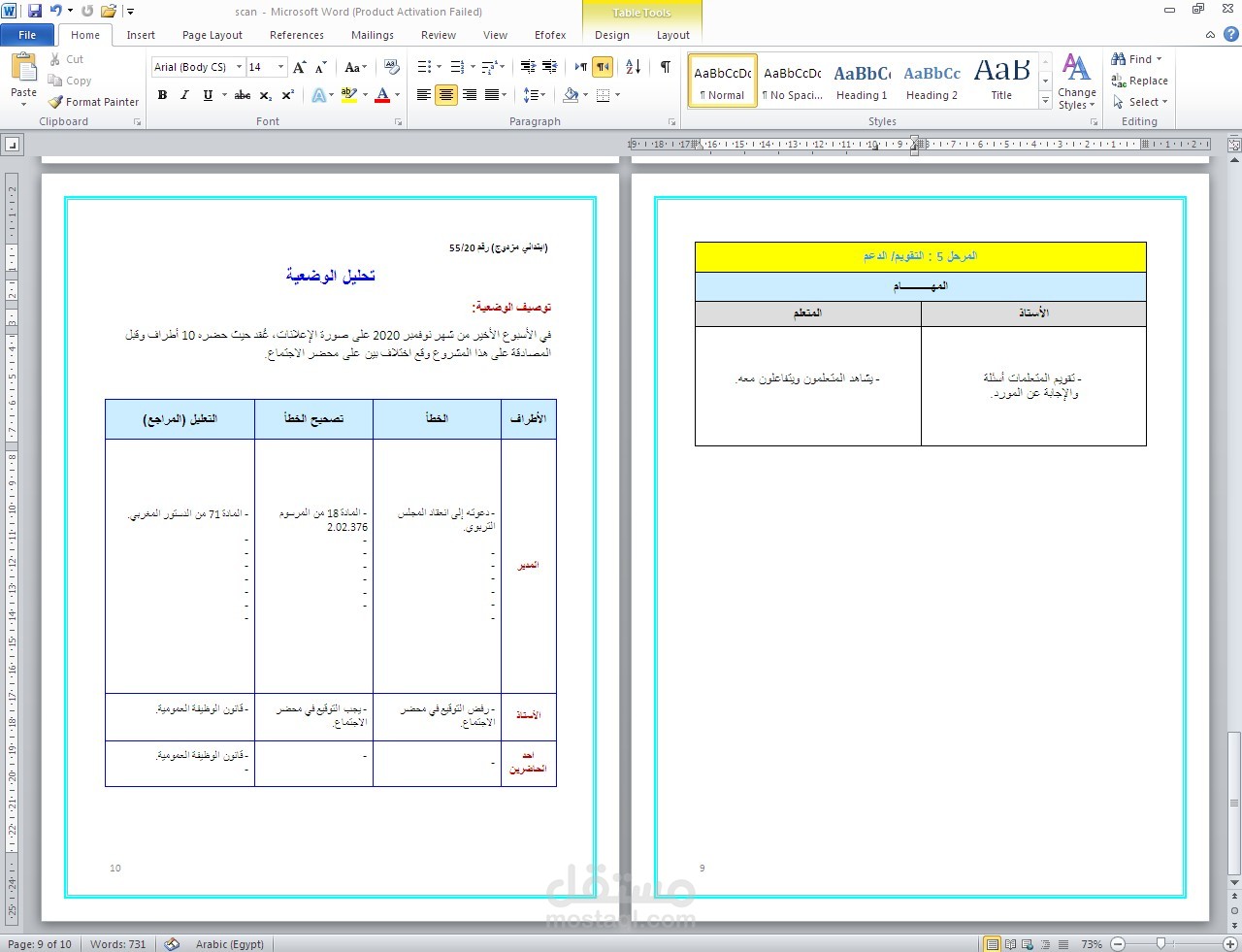Switch to the Insert tab
The width and height of the screenshot is (1242, 952).
[141, 35]
